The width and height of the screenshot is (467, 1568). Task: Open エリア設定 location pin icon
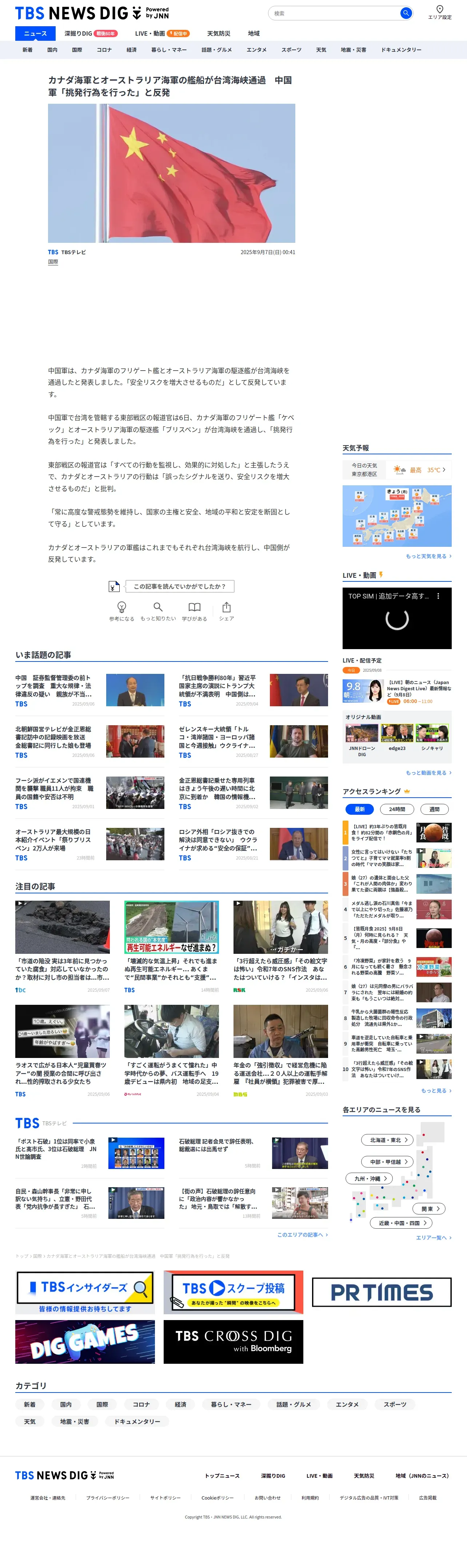pyautogui.click(x=440, y=9)
